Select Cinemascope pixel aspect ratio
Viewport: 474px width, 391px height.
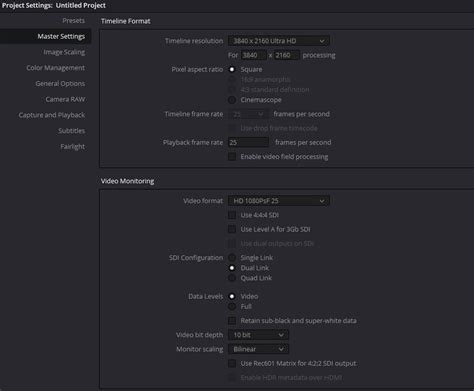pyautogui.click(x=232, y=100)
